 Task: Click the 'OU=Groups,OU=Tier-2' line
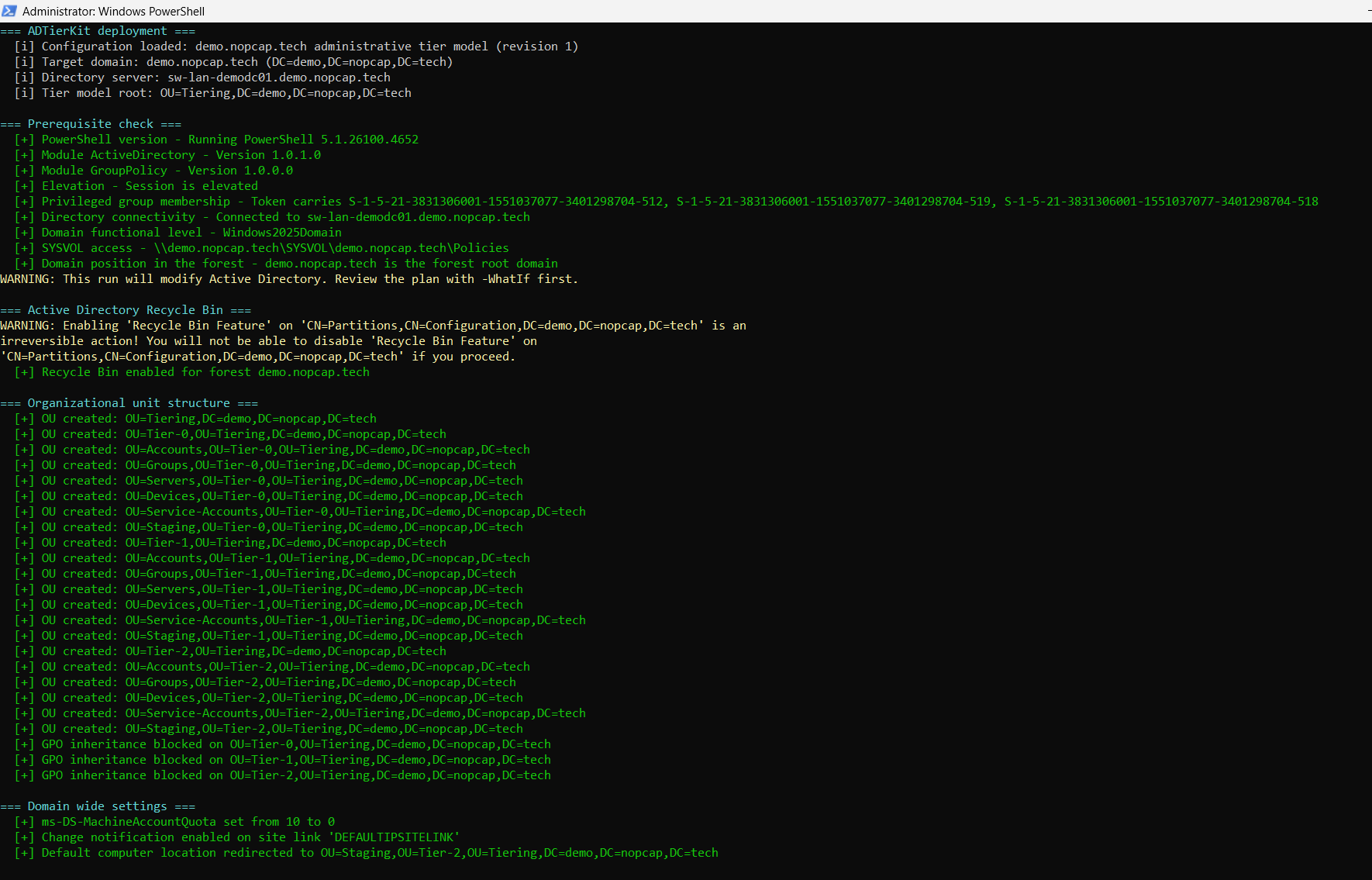tap(265, 682)
